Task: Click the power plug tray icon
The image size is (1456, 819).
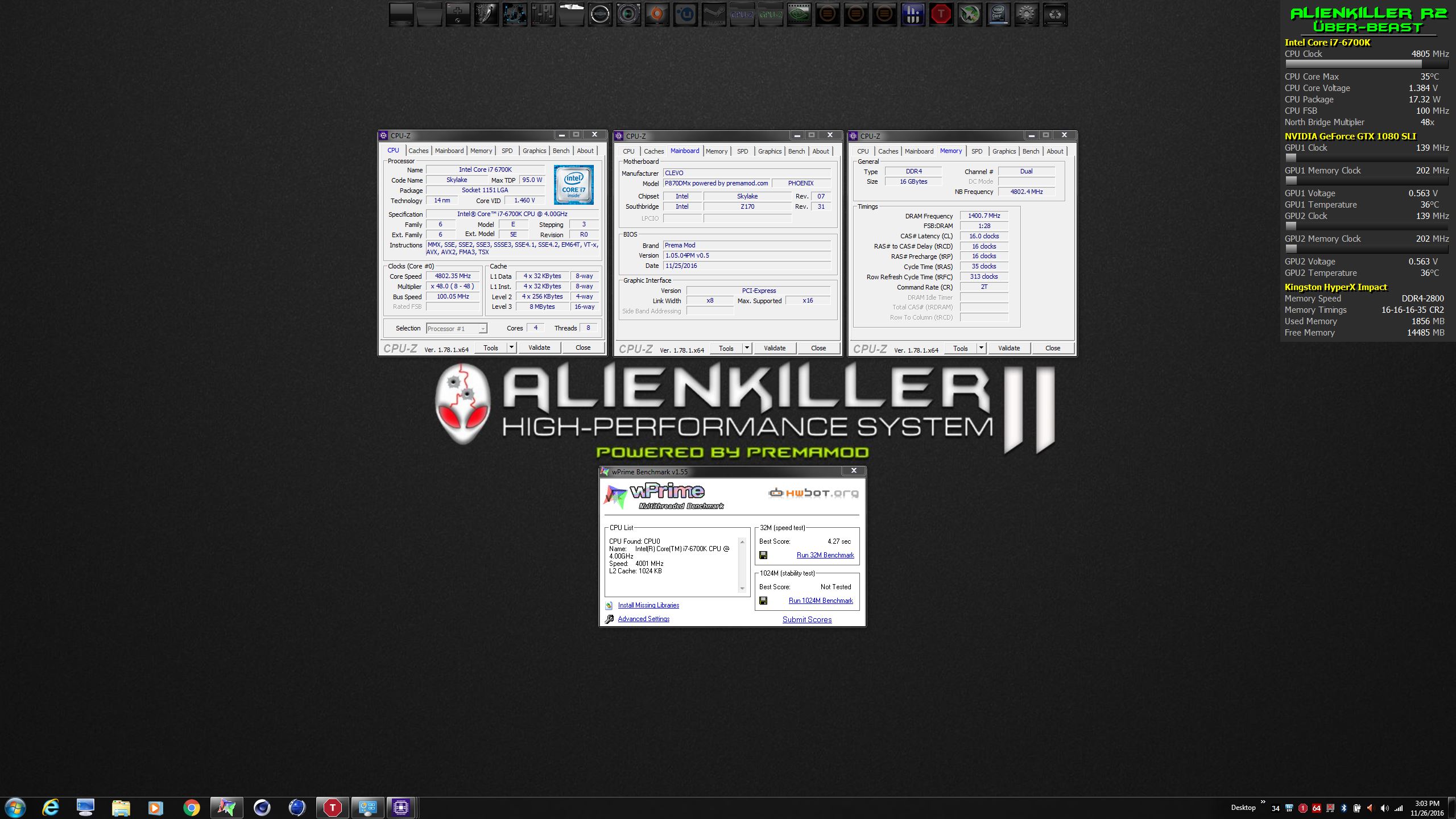Action: (x=1357, y=808)
